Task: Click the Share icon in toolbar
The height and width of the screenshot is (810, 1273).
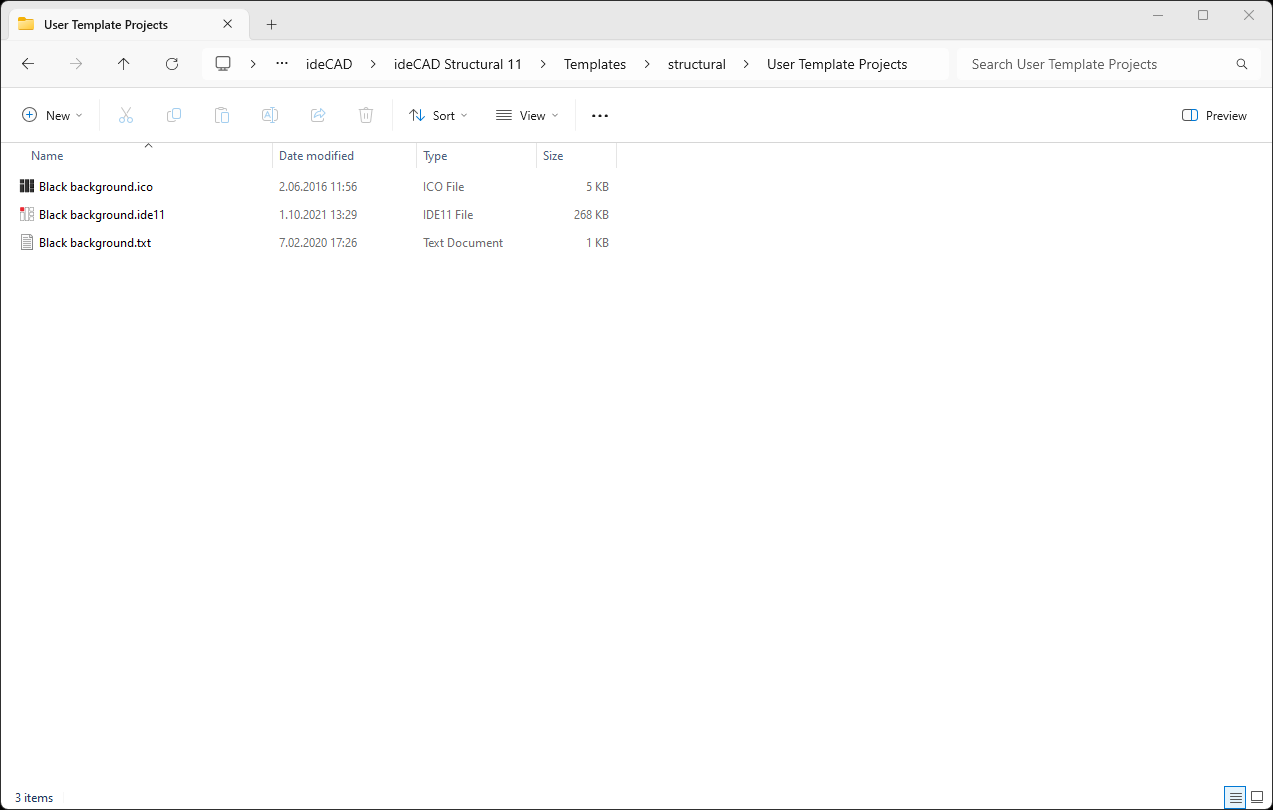Action: point(318,116)
